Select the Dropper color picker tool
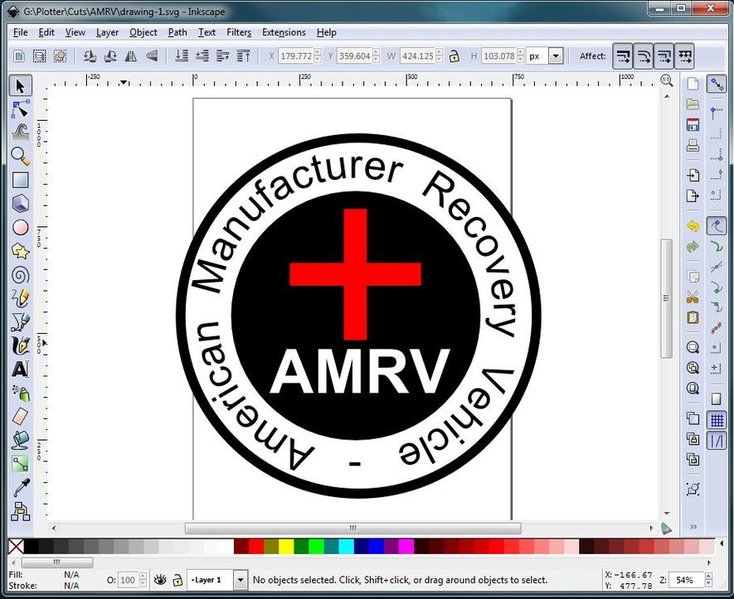 pyautogui.click(x=20, y=488)
